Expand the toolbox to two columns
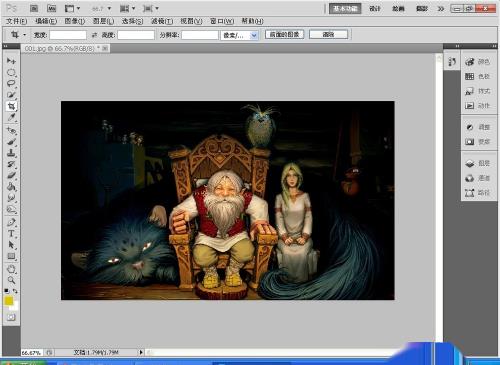This screenshot has height=365, width=500. 5,46
